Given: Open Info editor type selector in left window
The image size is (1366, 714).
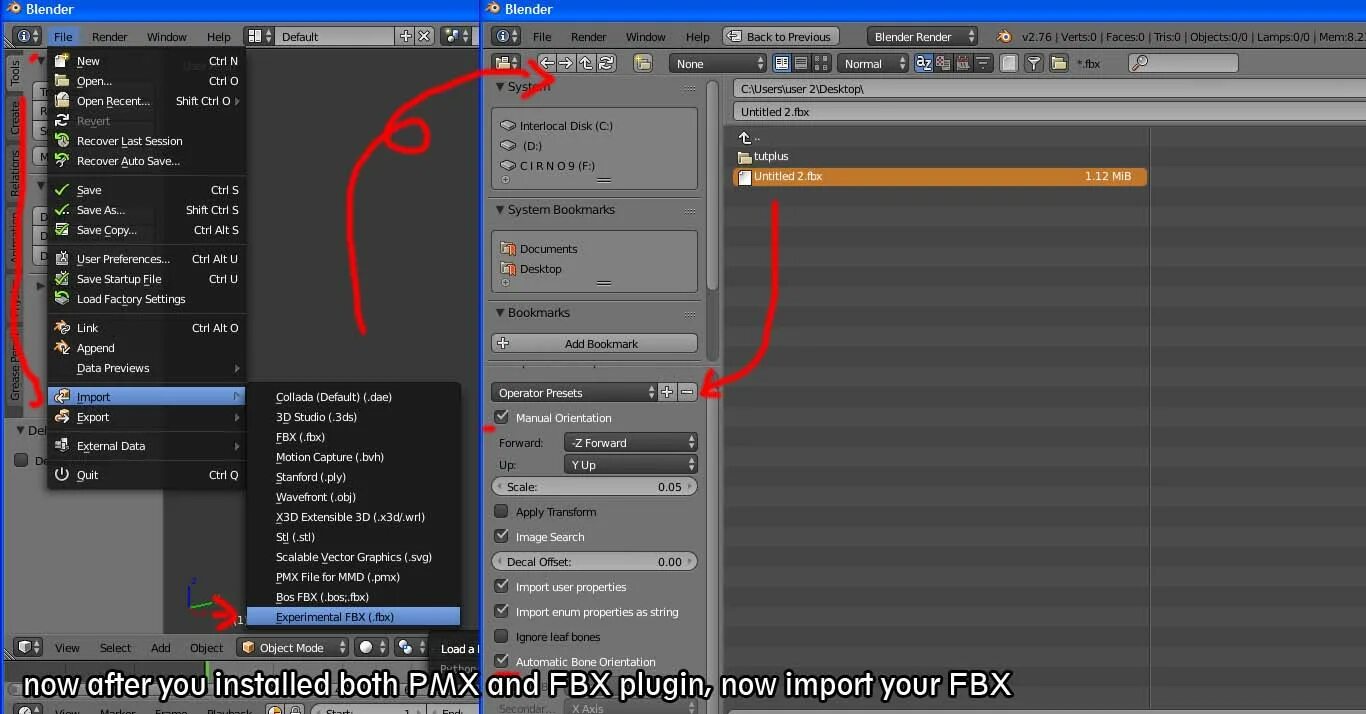Looking at the screenshot, I should 26,36.
